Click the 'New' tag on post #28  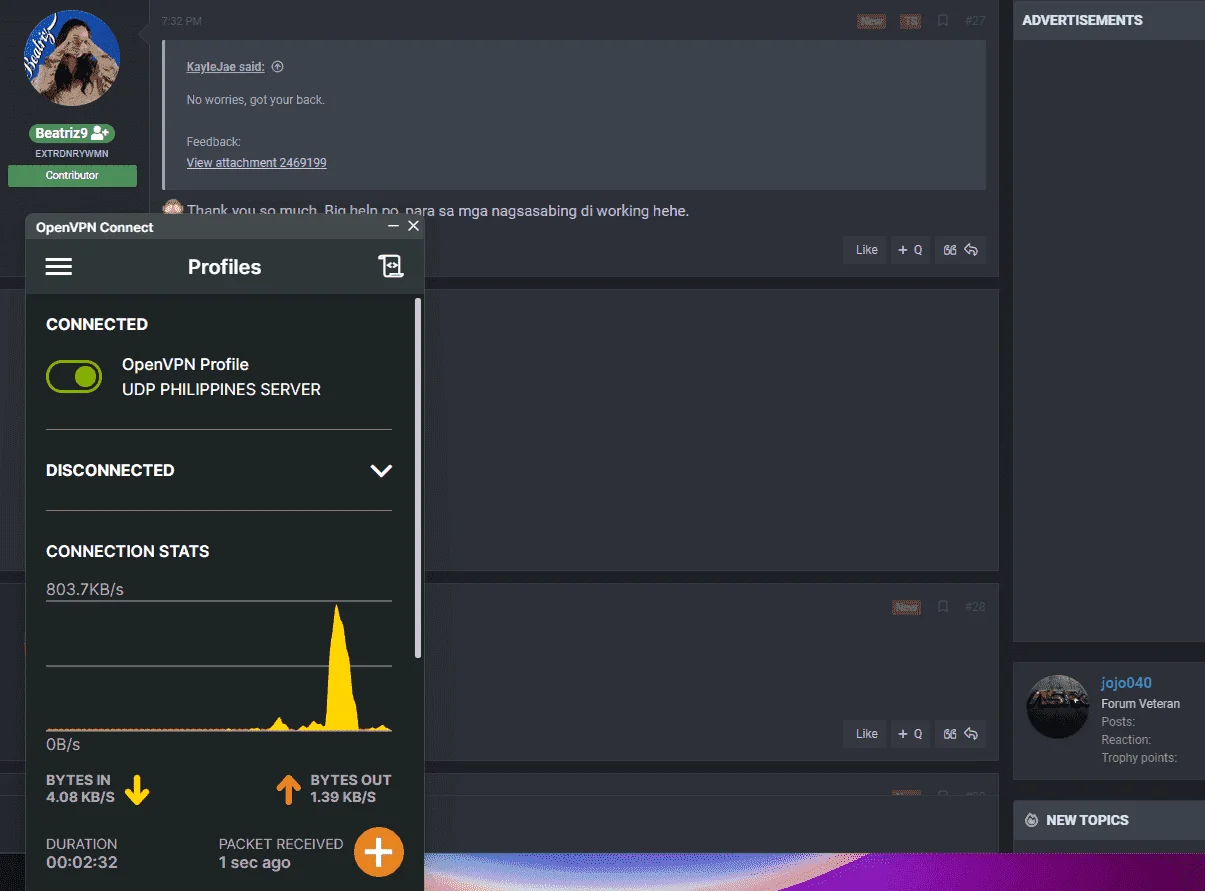point(906,607)
